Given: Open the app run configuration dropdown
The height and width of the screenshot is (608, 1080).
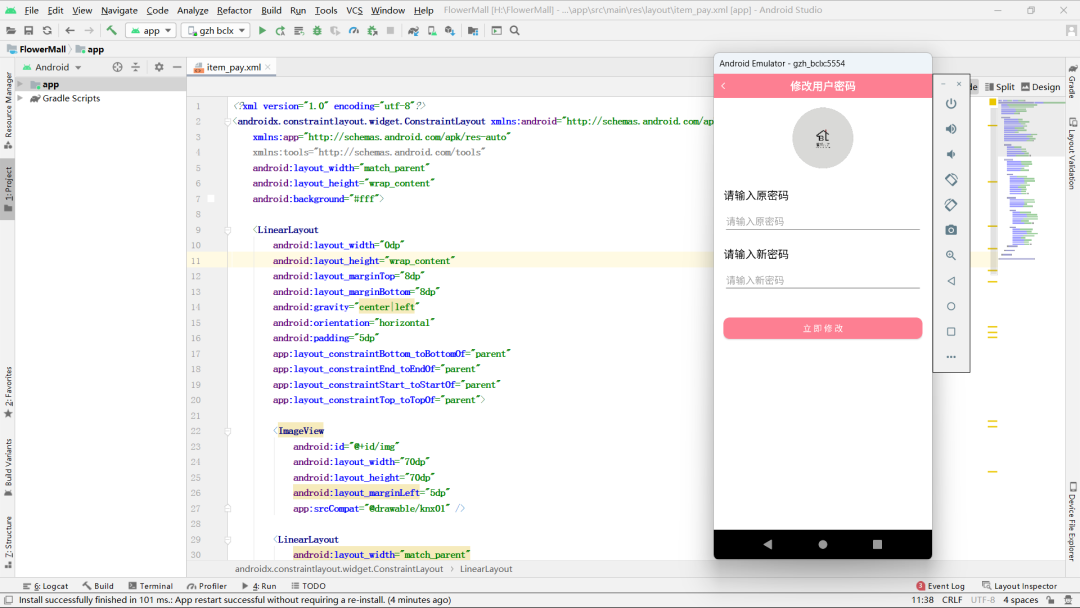Looking at the screenshot, I should coord(151,31).
